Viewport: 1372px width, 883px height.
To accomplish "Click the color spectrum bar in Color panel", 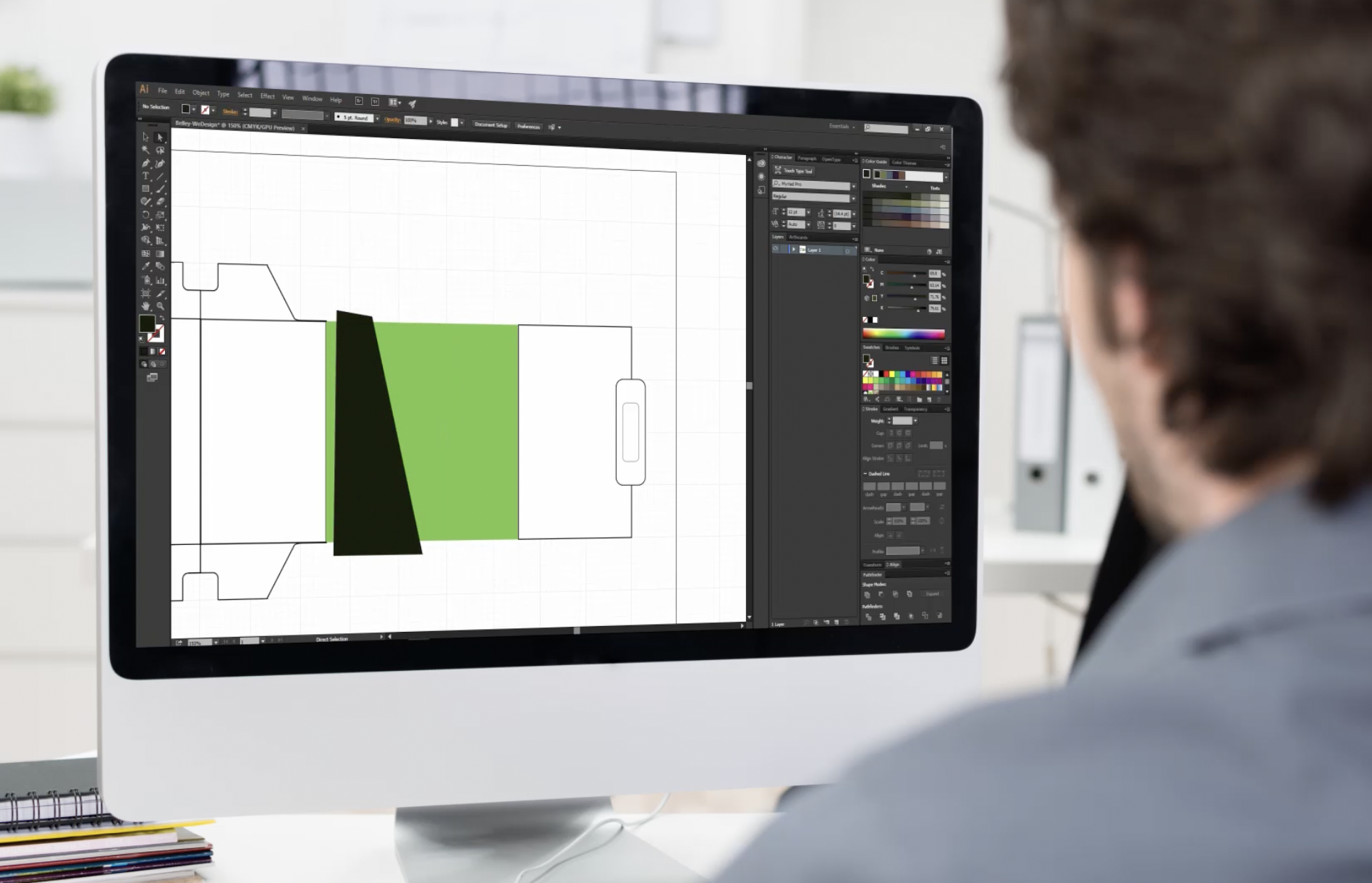I will click(x=903, y=334).
